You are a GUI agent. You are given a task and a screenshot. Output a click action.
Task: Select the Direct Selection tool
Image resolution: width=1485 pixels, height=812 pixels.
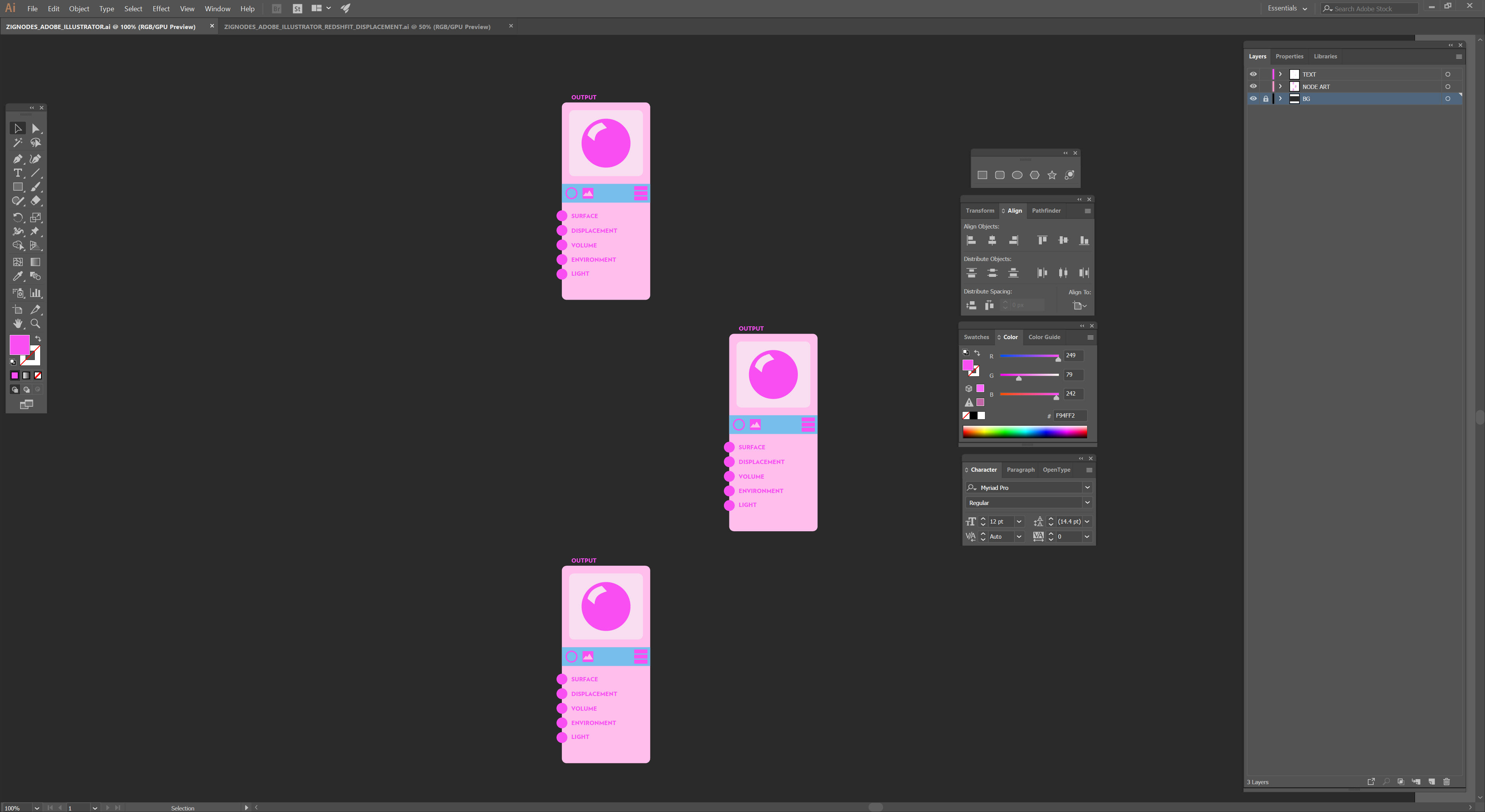(36, 128)
